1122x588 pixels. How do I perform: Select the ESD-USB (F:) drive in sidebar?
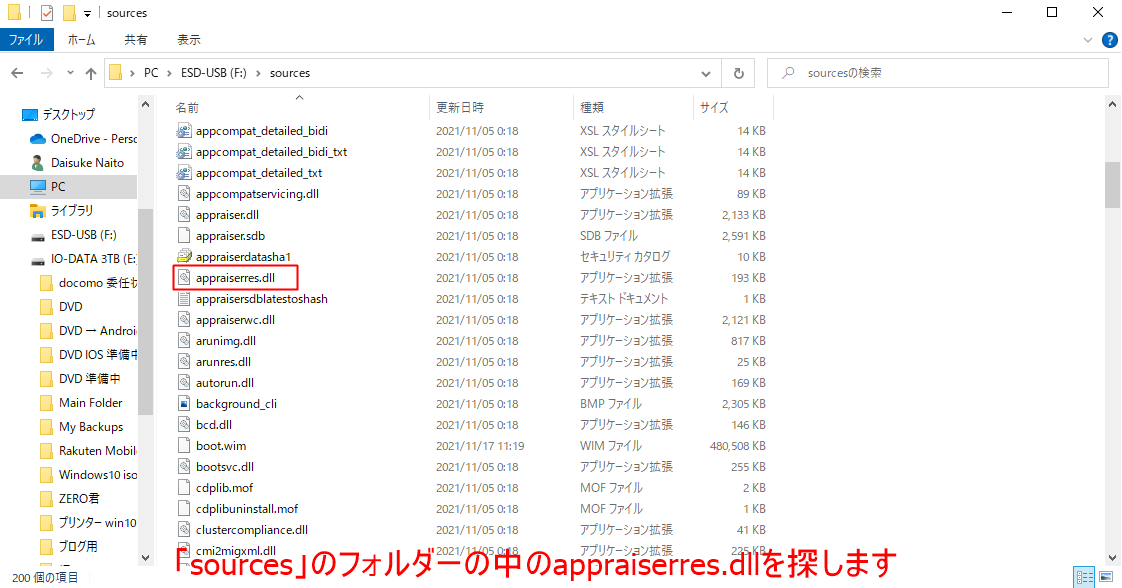point(83,235)
